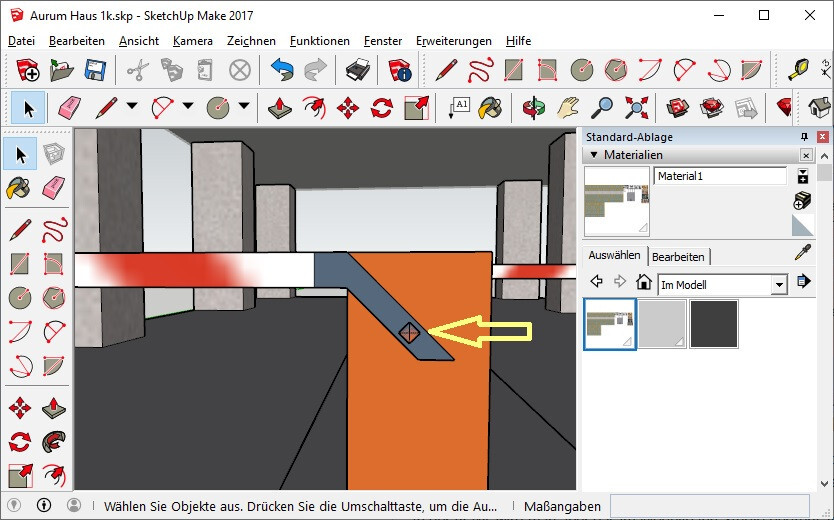Collapse the Materialien panel
834x520 pixels.
pos(594,155)
